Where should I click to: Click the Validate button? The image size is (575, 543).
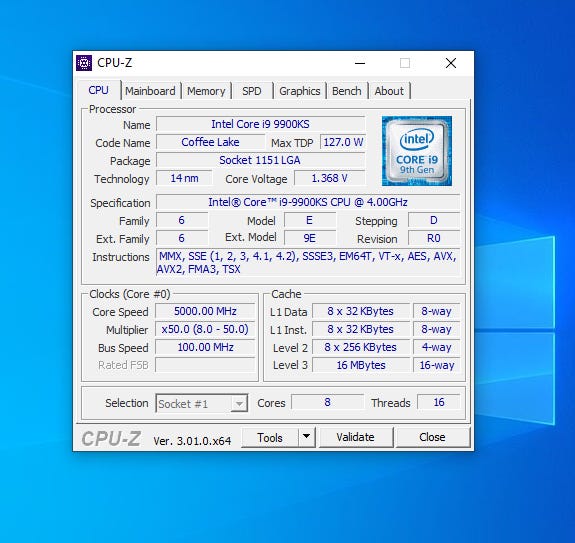pos(355,437)
